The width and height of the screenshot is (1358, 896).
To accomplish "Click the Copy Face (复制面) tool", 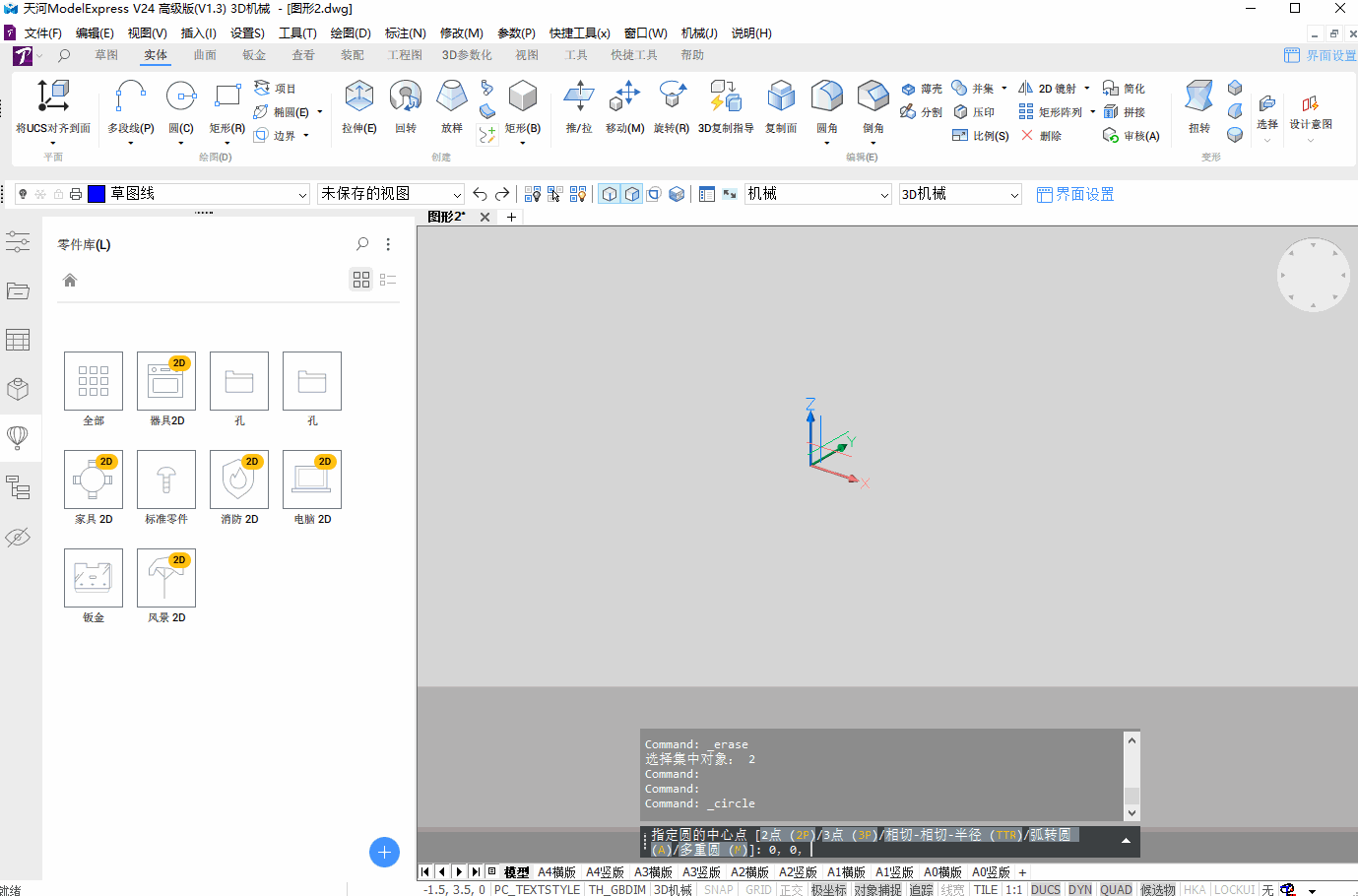I will (781, 106).
